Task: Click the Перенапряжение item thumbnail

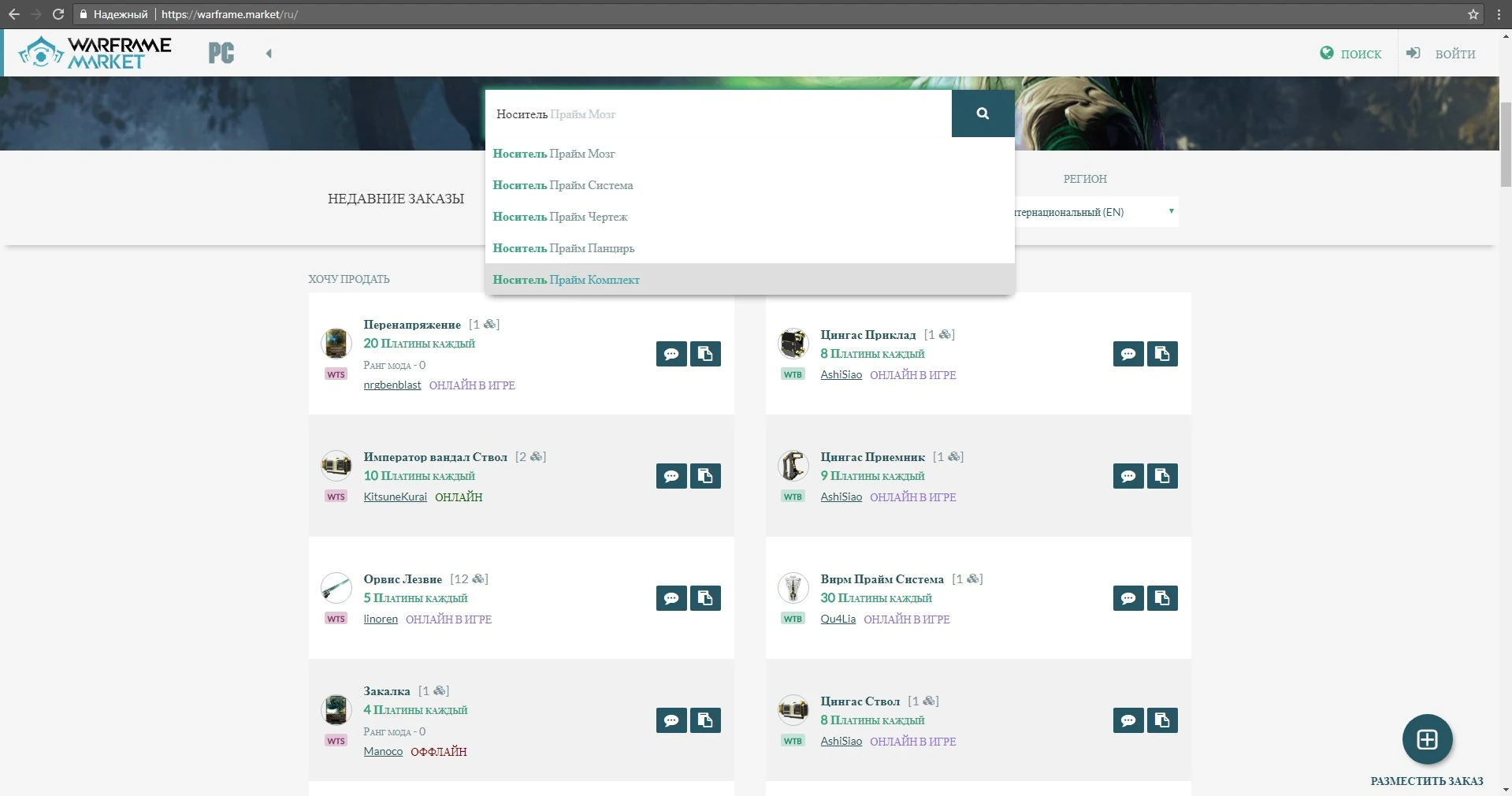Action: click(336, 344)
